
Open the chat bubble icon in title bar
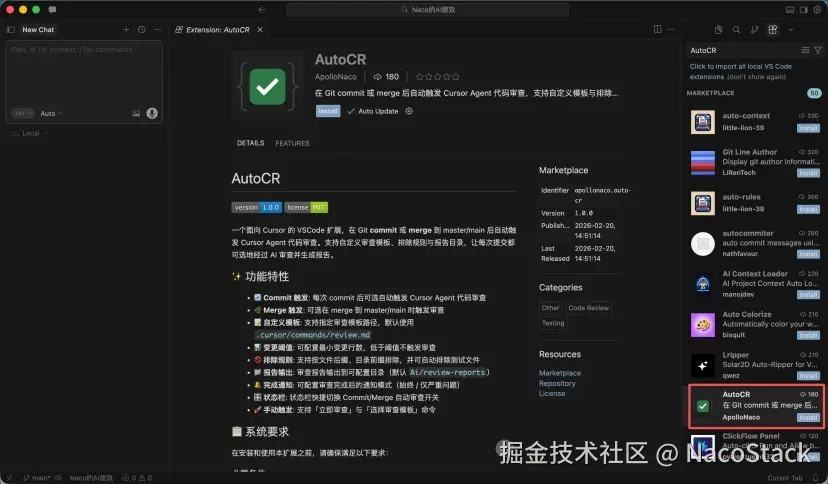[x=52, y=10]
